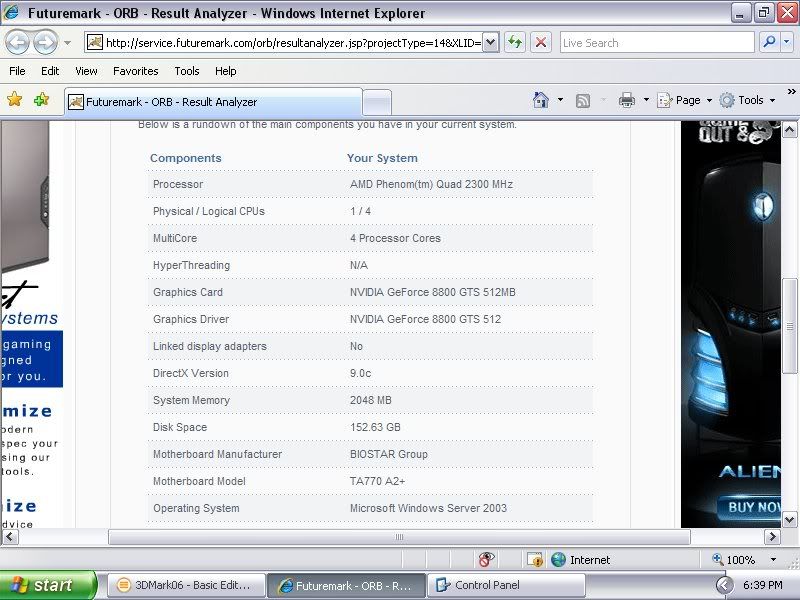Image resolution: width=800 pixels, height=600 pixels.
Task: Click the 6:39 PM system clock
Action: pos(762,585)
